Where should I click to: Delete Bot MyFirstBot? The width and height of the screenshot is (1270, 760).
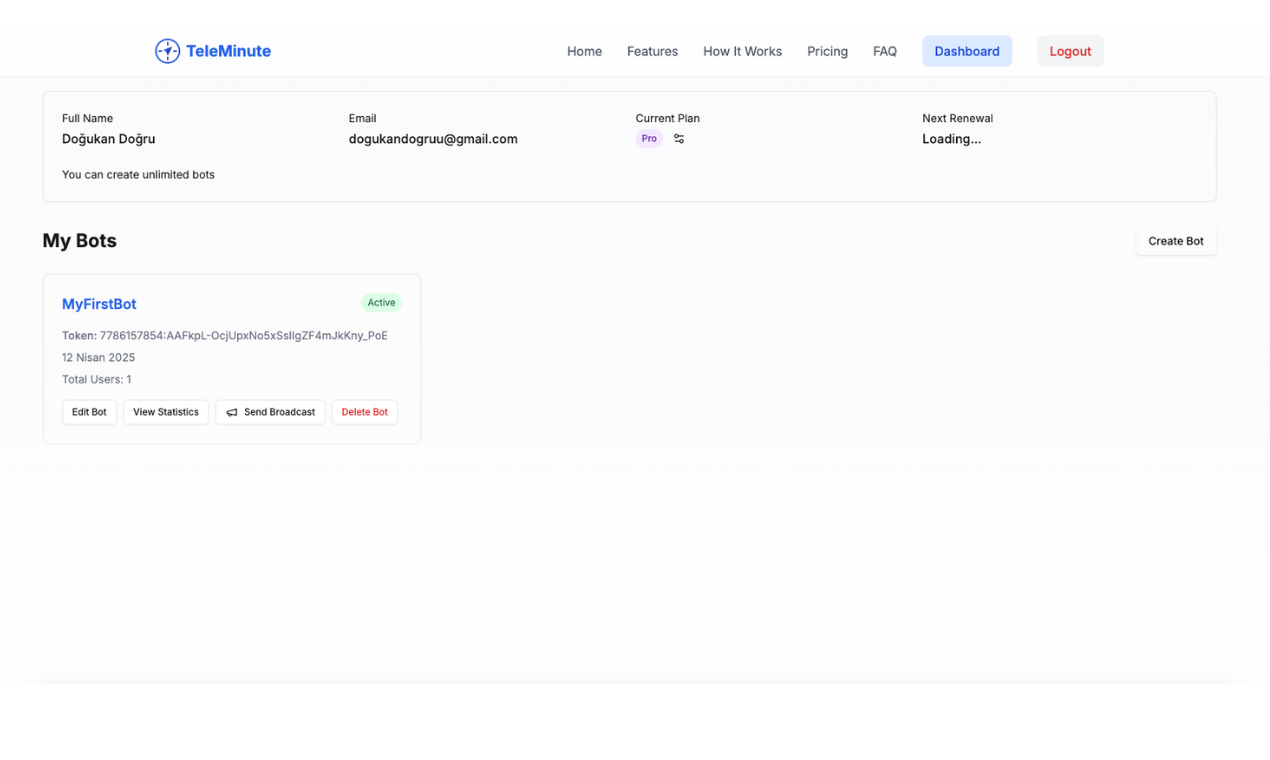[365, 412]
